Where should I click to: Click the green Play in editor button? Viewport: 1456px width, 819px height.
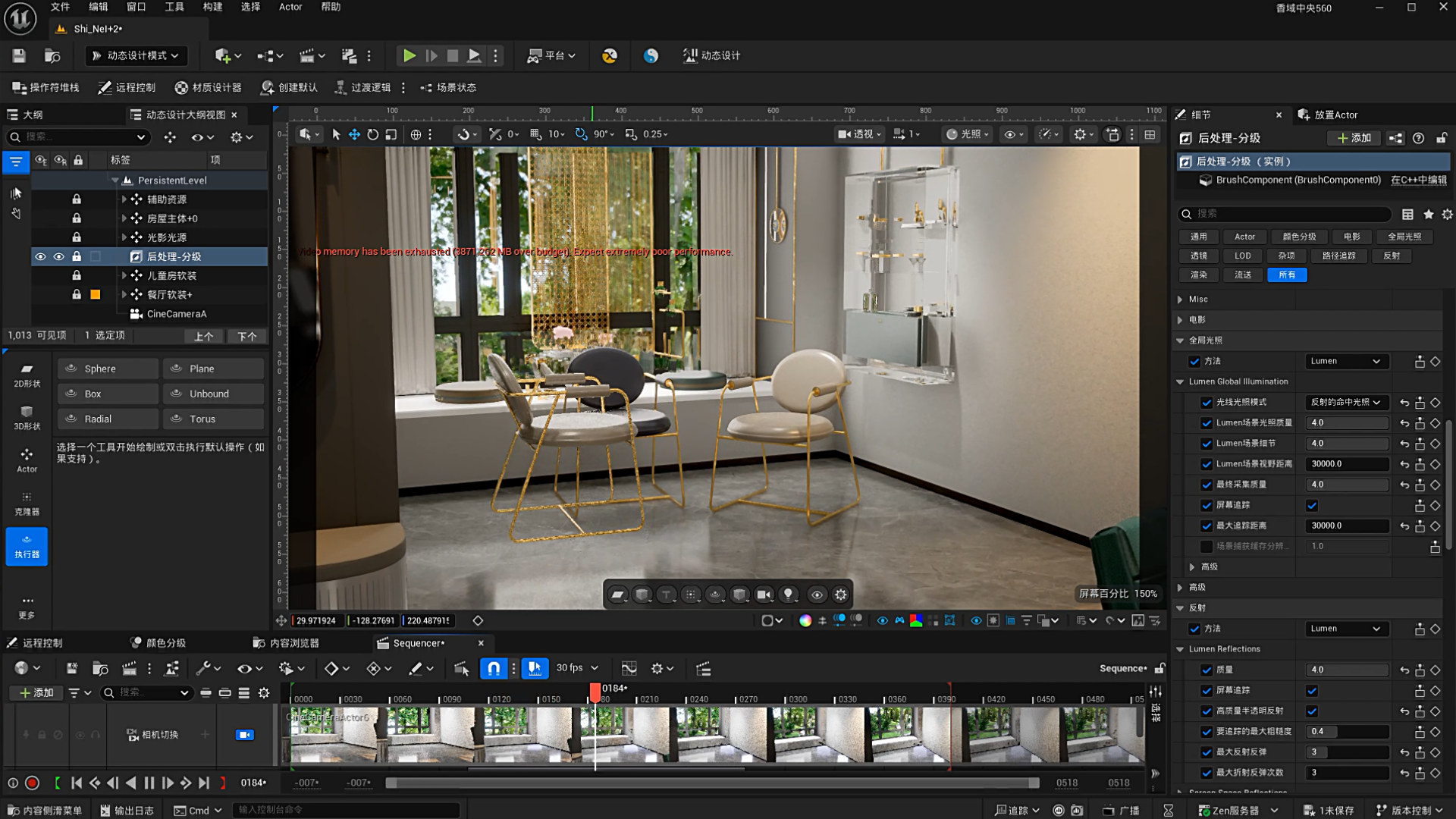(x=409, y=55)
